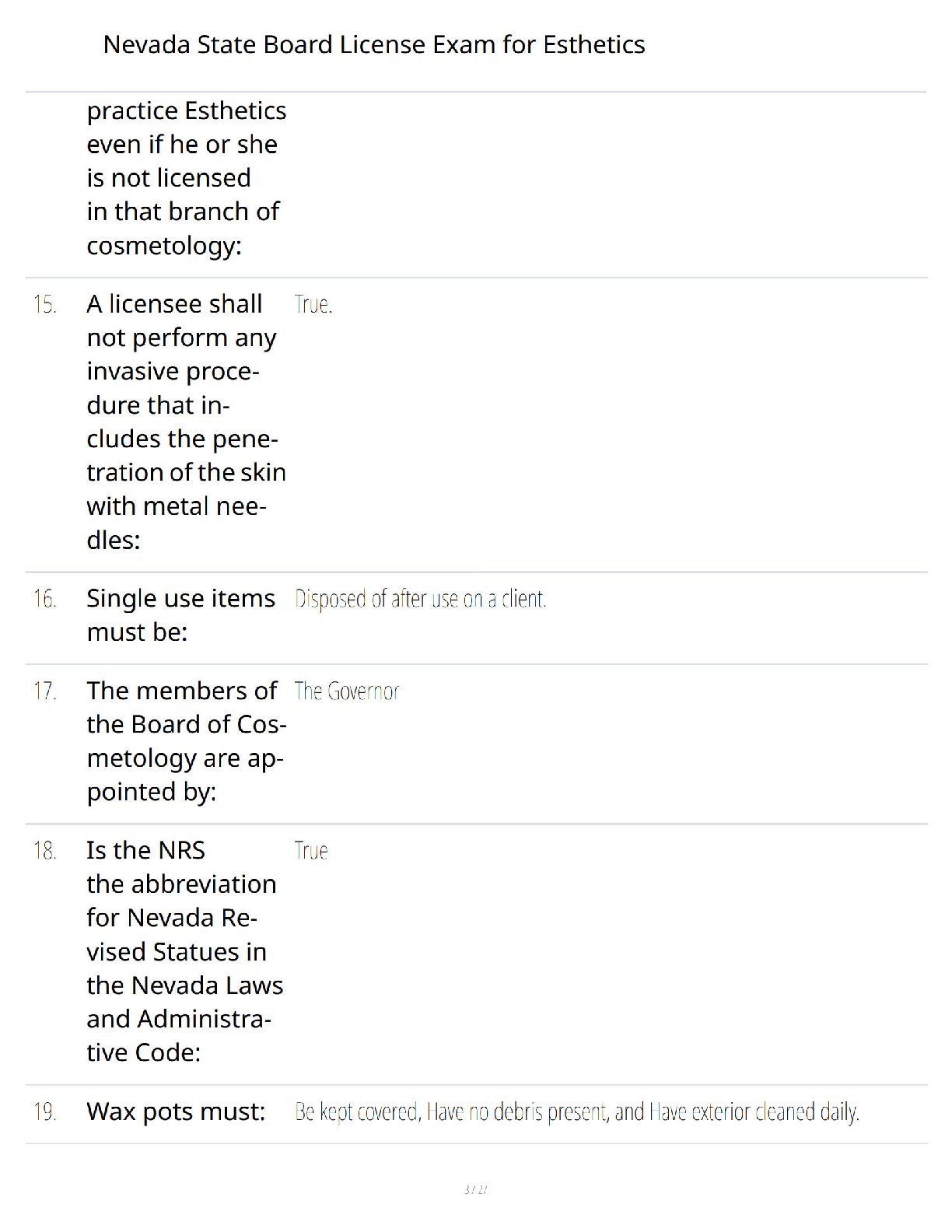Select the Board of Cosmetology members question
952x1232 pixels.
187,741
